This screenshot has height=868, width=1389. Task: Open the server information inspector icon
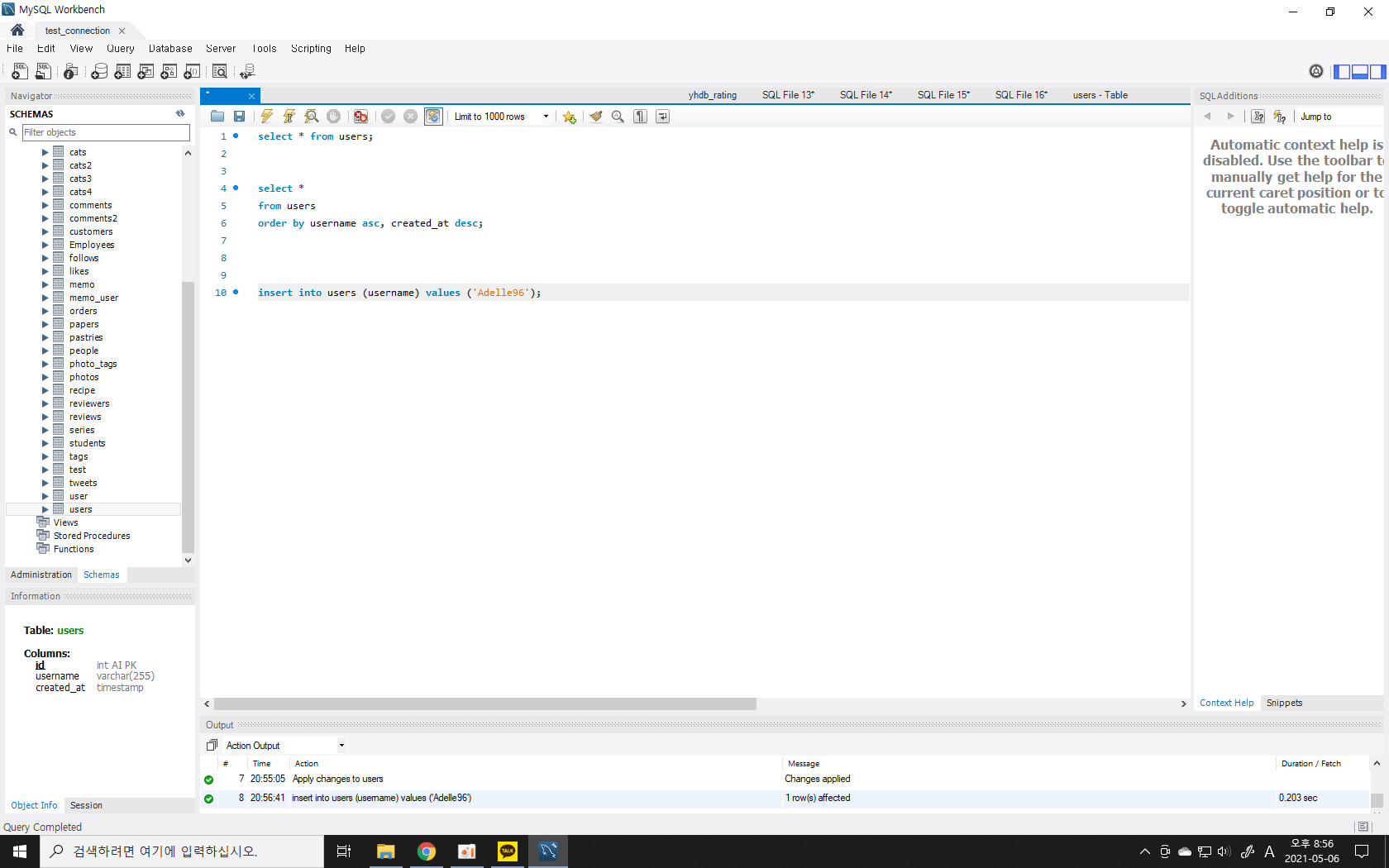(71, 72)
